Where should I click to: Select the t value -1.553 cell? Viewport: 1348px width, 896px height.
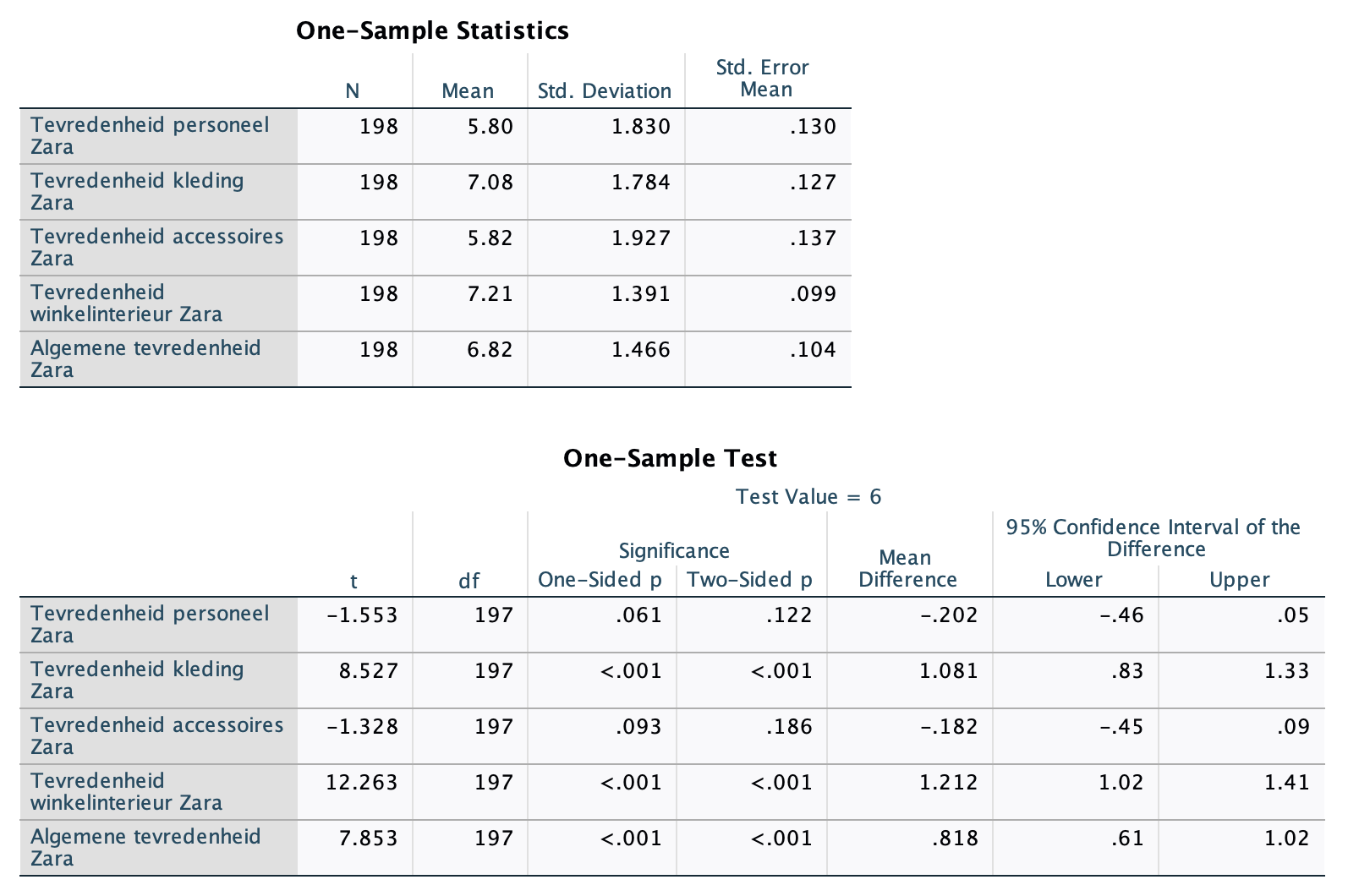click(x=362, y=615)
